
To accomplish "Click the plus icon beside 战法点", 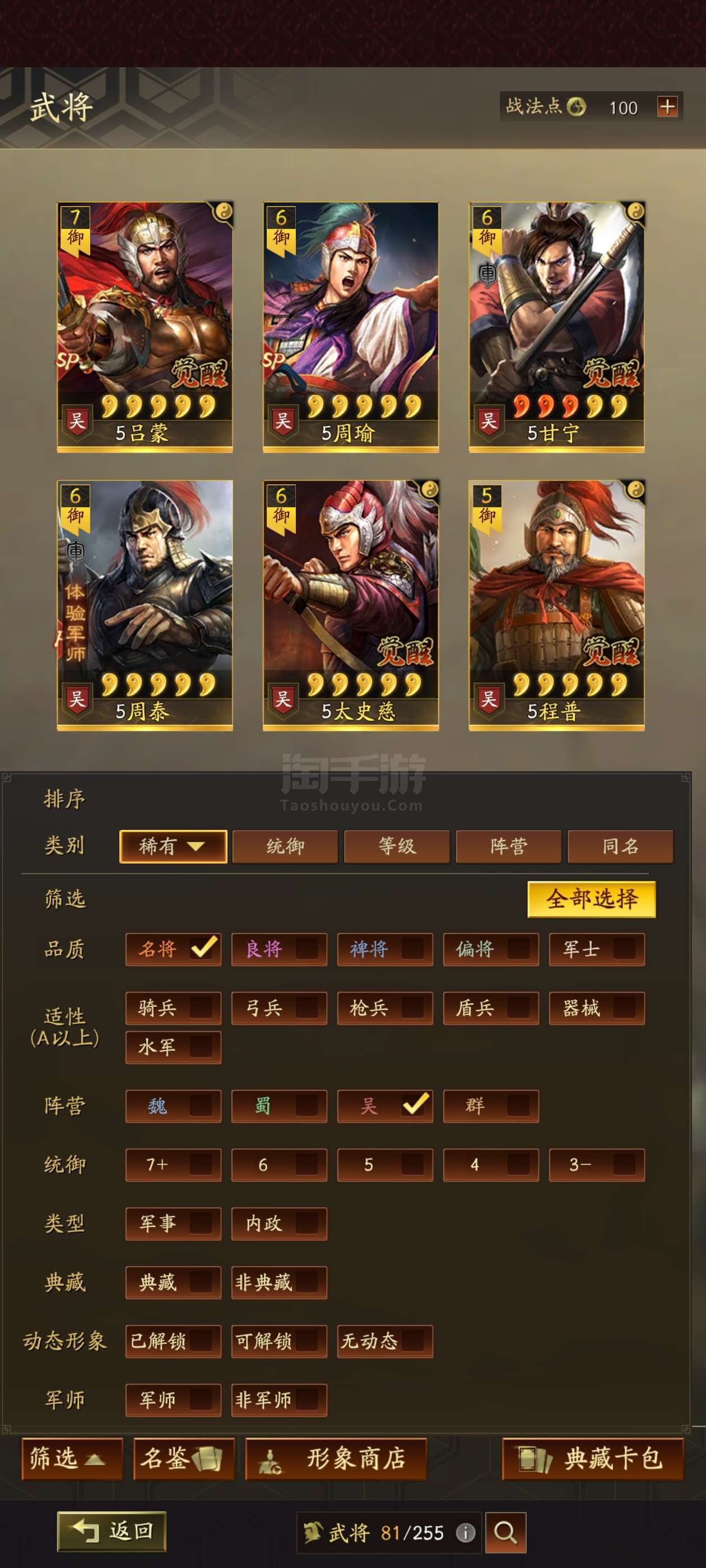I will 668,107.
